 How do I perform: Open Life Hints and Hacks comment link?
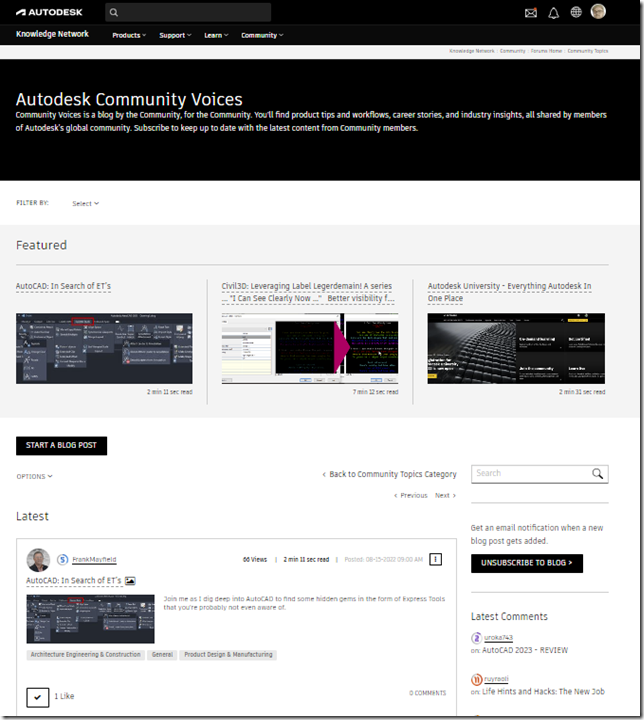pyautogui.click(x=543, y=692)
